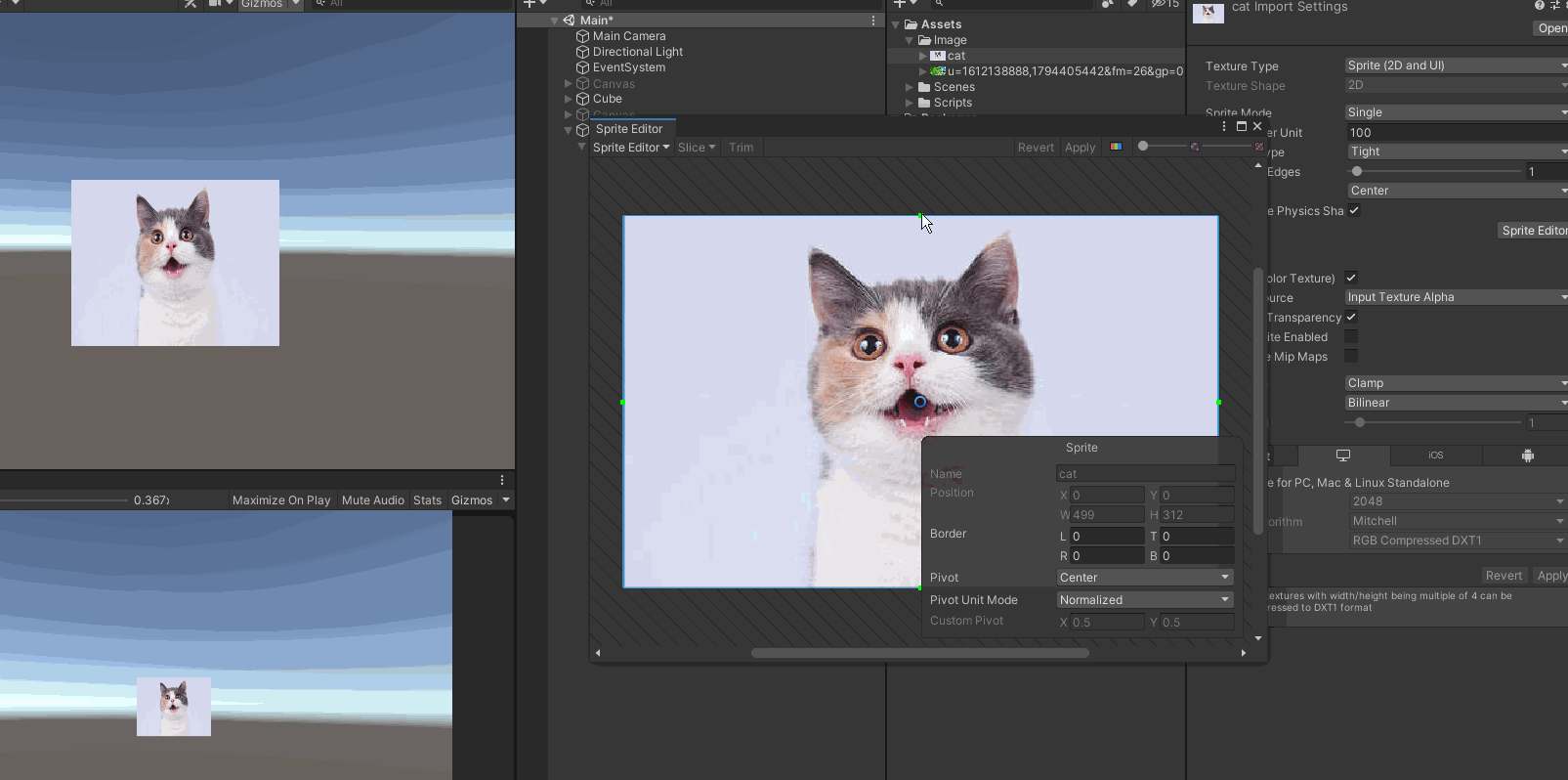Open Game view panel options menu
Viewport: 1568px width, 780px height.
click(502, 480)
